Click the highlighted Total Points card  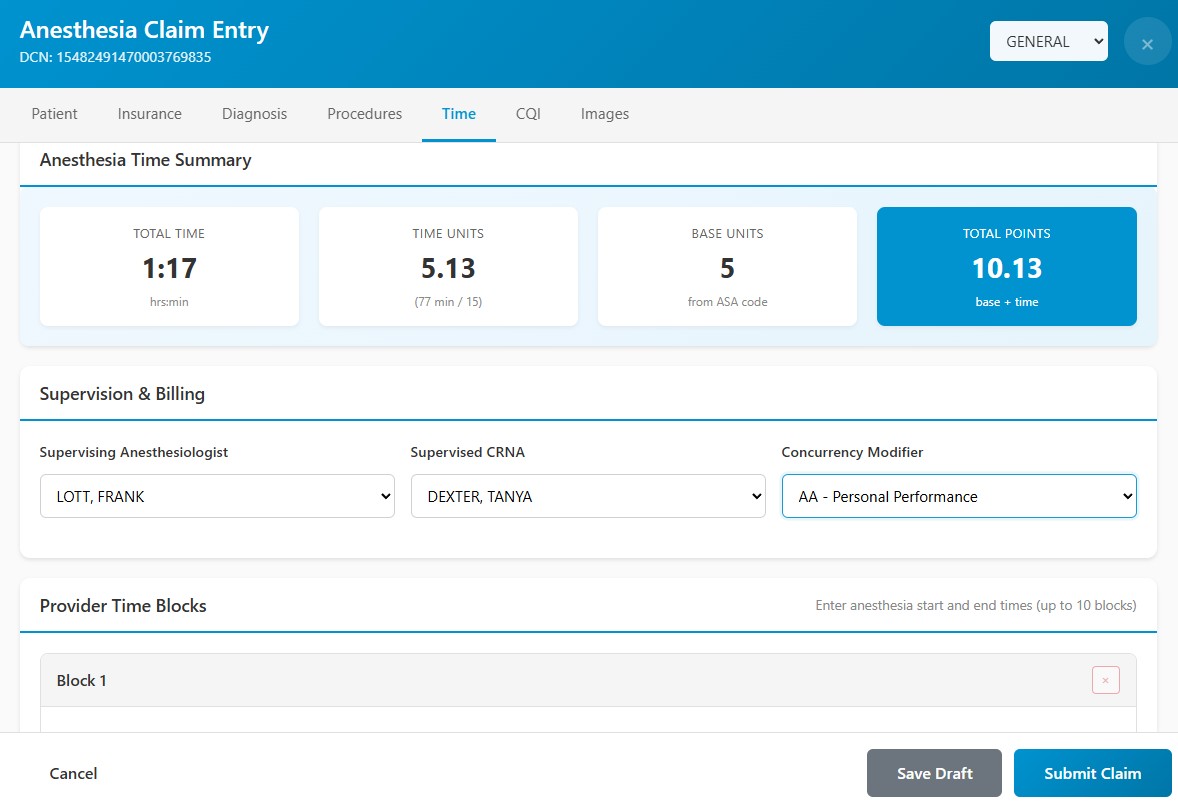pos(1006,266)
